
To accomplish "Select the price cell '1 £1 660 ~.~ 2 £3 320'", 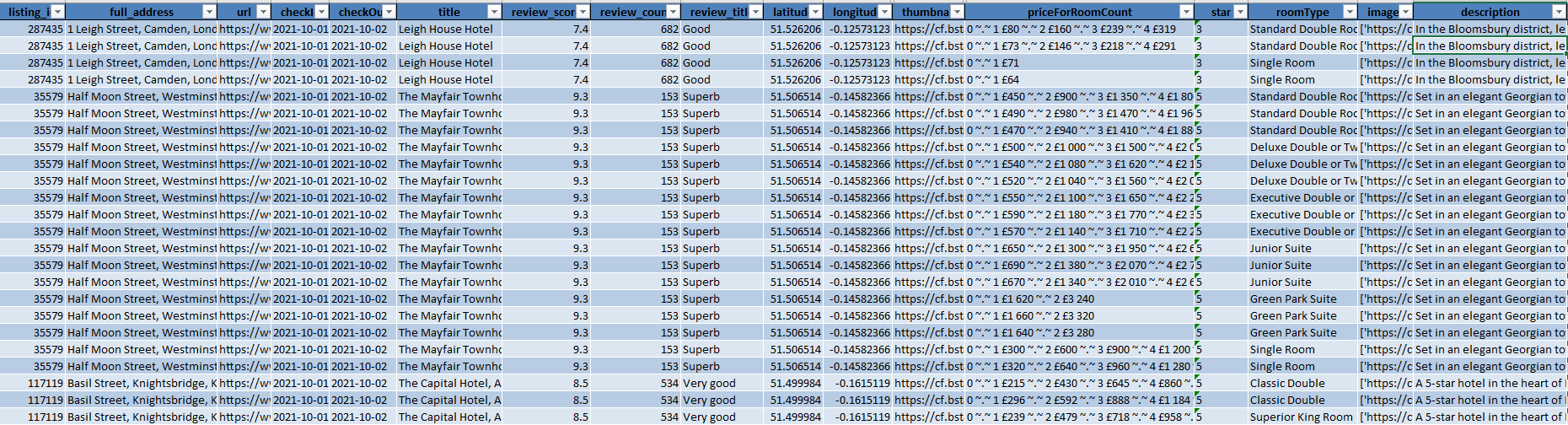I will coord(1080,315).
